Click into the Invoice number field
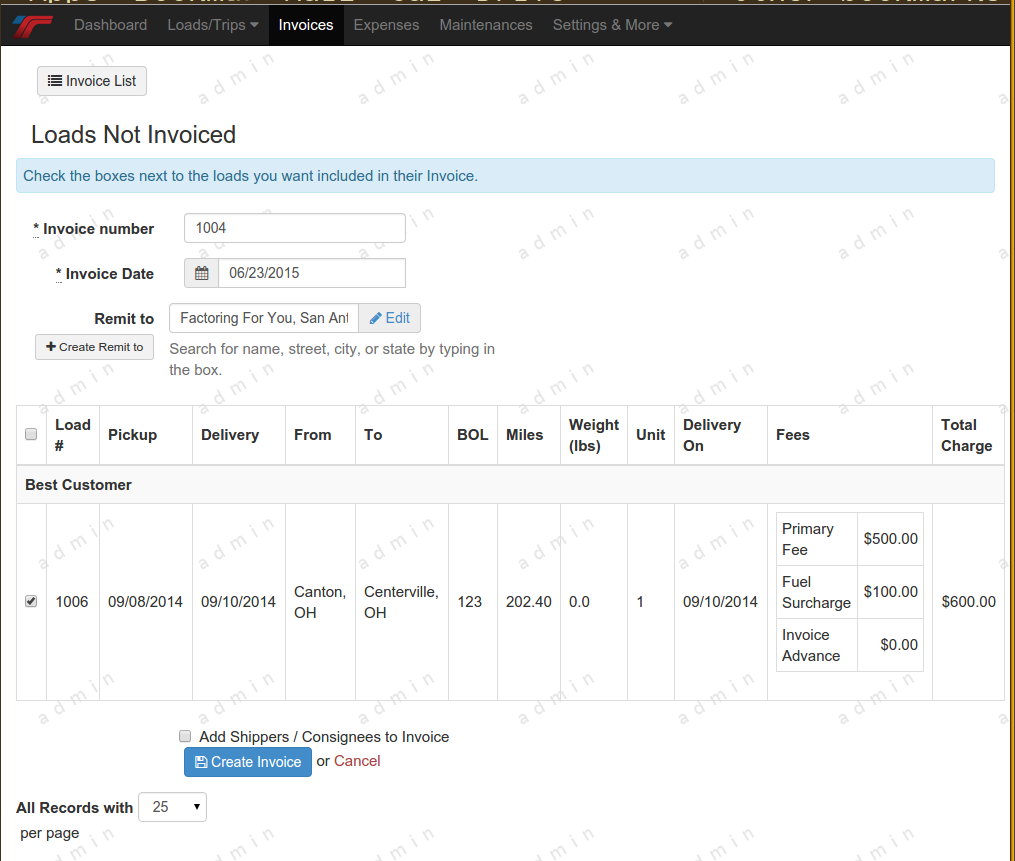Image resolution: width=1015 pixels, height=861 pixels. point(294,228)
